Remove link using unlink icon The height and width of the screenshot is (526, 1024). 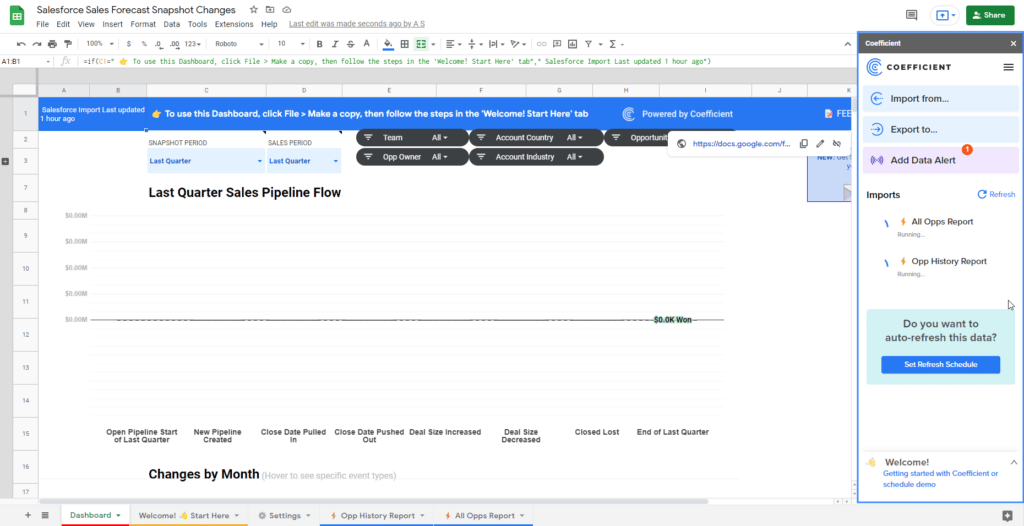pos(837,144)
